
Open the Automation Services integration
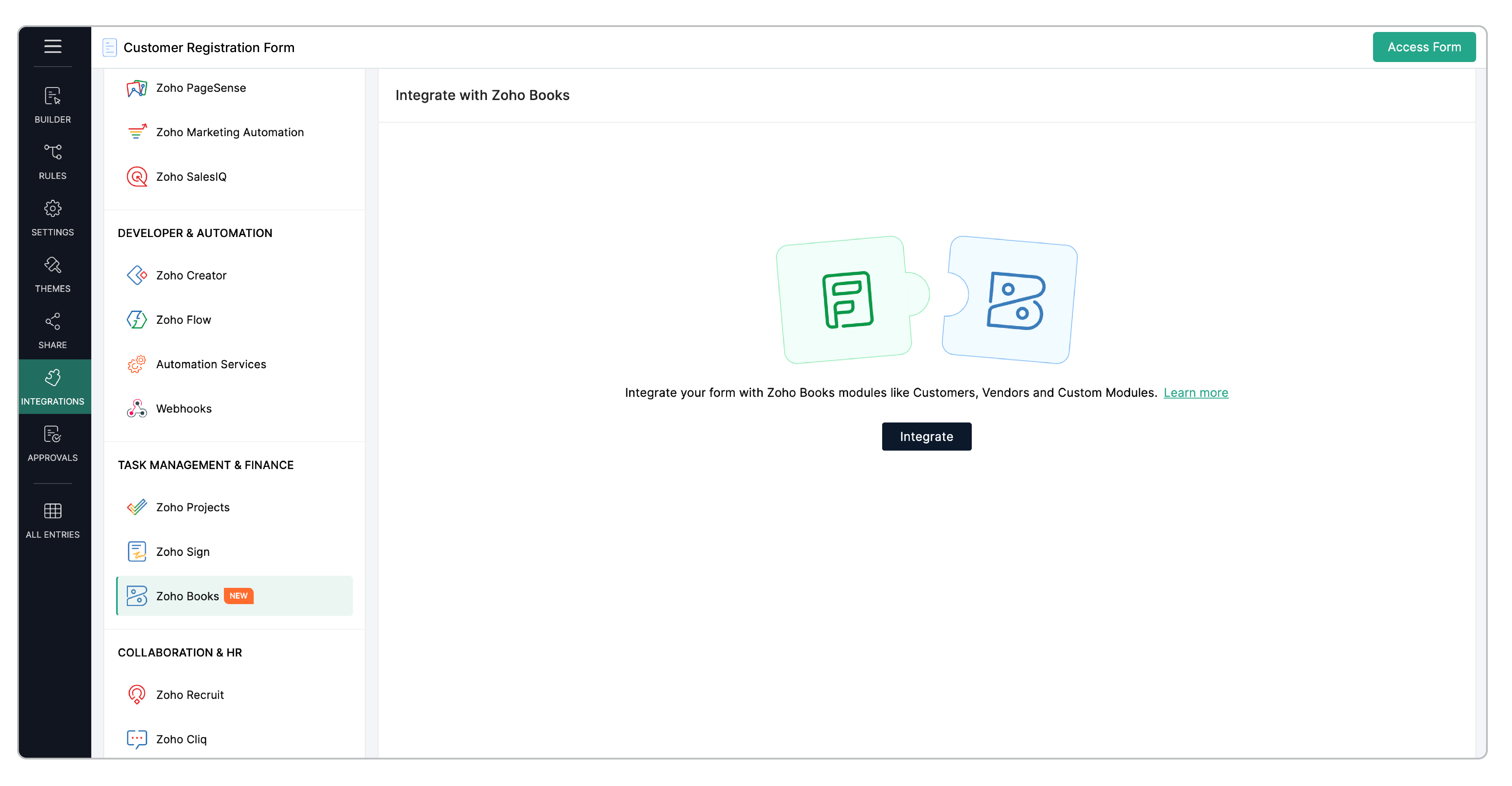point(211,364)
